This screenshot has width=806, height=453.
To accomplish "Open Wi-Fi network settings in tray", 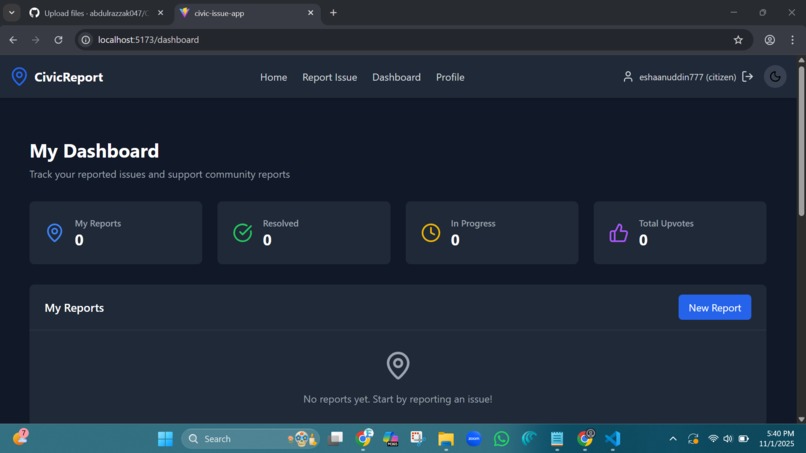I will (713, 439).
